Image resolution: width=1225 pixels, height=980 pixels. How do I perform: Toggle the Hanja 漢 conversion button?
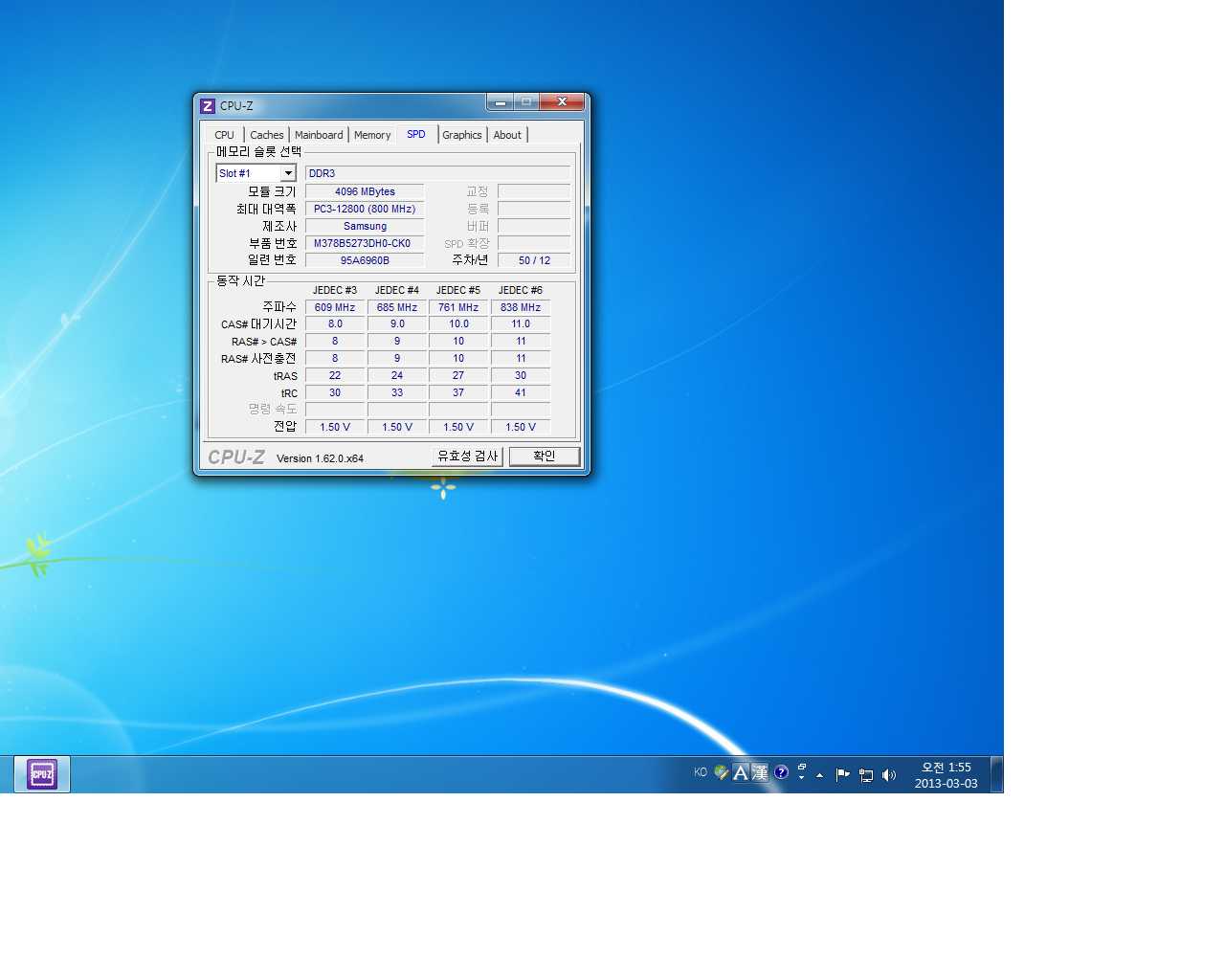[x=760, y=772]
